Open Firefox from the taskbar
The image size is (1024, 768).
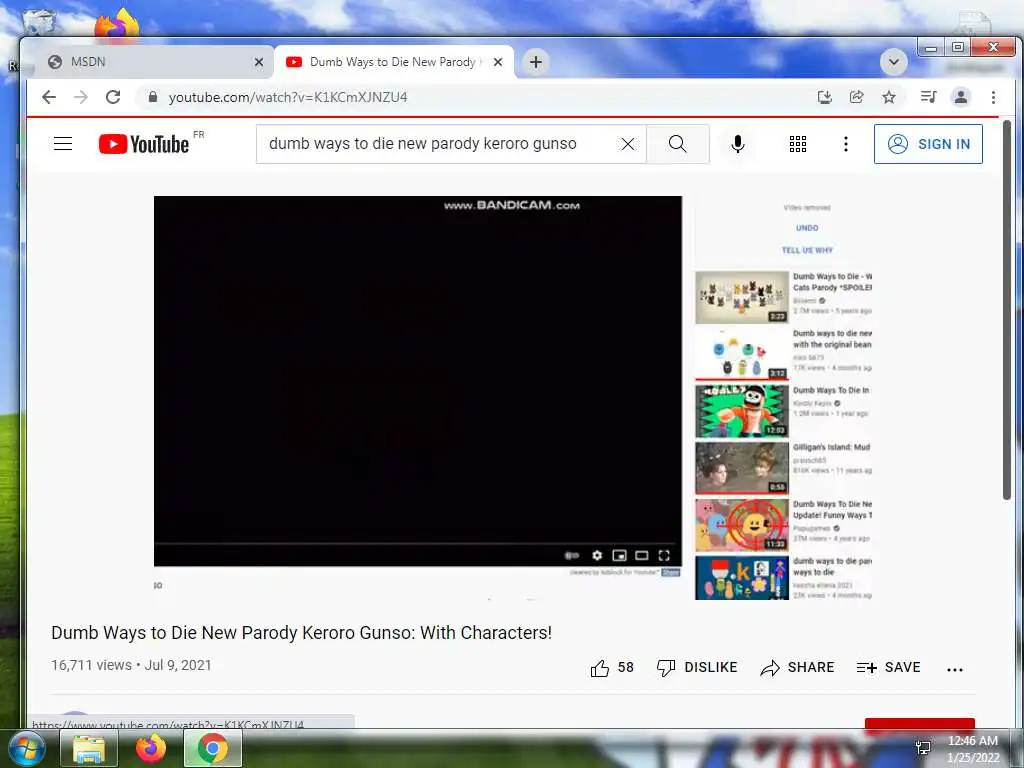click(151, 748)
